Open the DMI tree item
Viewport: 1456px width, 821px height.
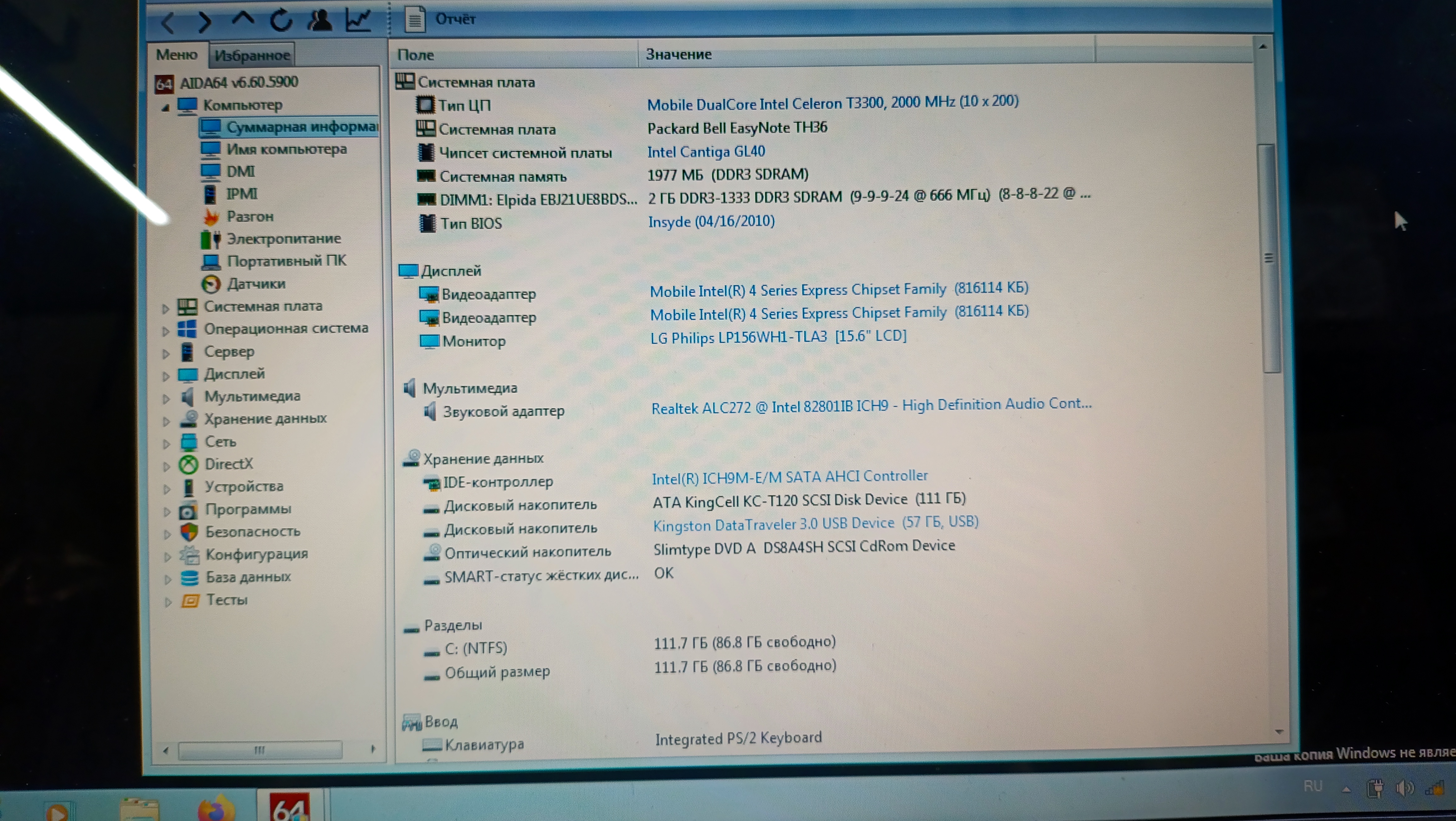pyautogui.click(x=228, y=171)
